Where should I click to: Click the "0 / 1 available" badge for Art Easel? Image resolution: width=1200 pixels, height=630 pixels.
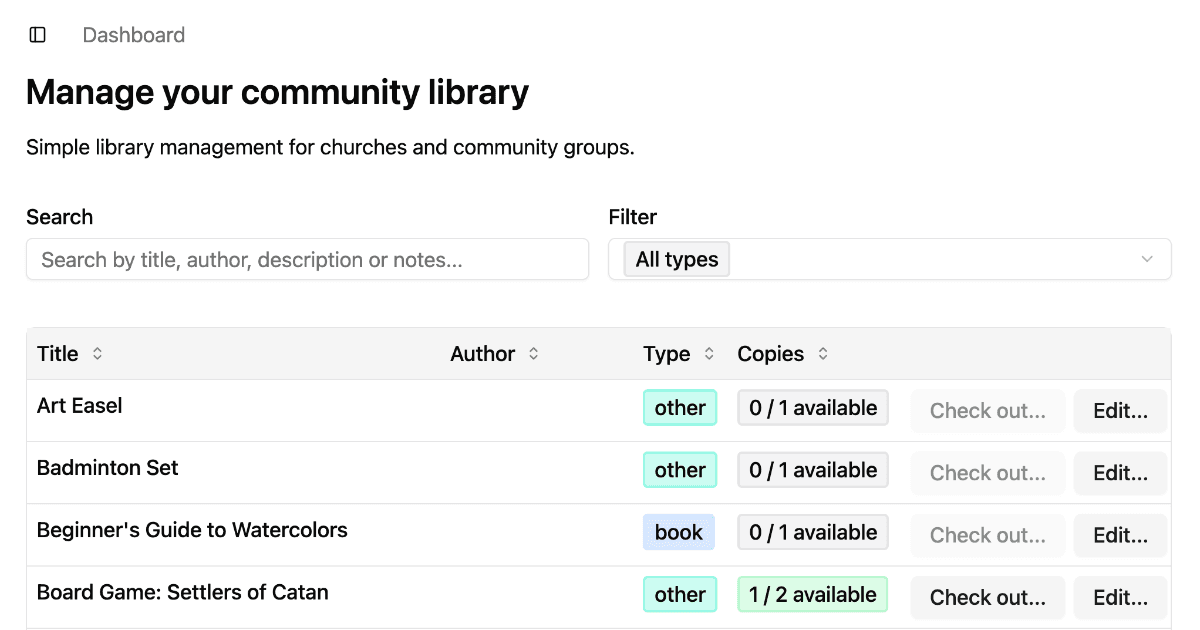[x=813, y=407]
